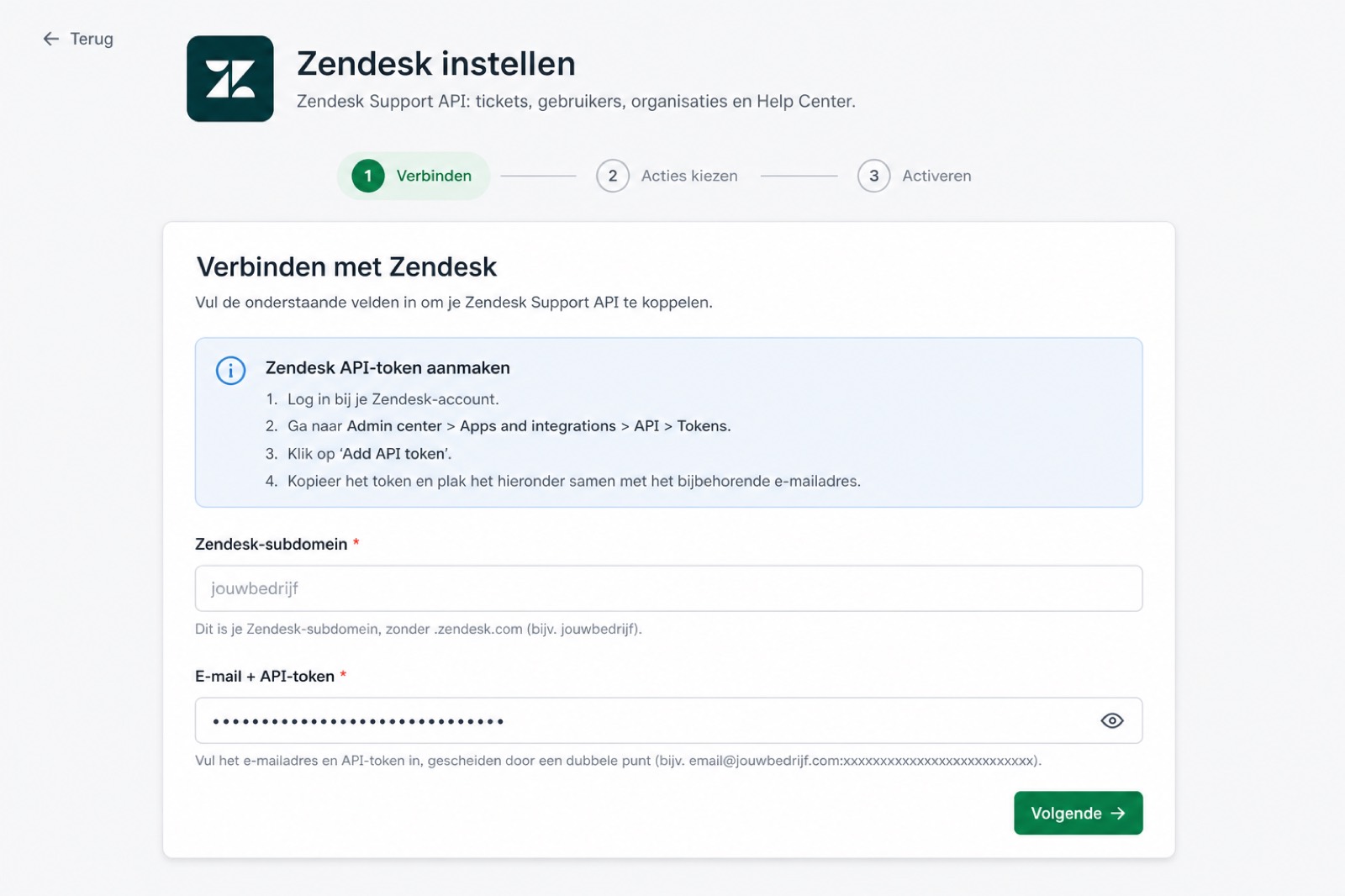Click the 'Verbinden met Zendesk' heading
Image resolution: width=1345 pixels, height=896 pixels.
click(346, 267)
